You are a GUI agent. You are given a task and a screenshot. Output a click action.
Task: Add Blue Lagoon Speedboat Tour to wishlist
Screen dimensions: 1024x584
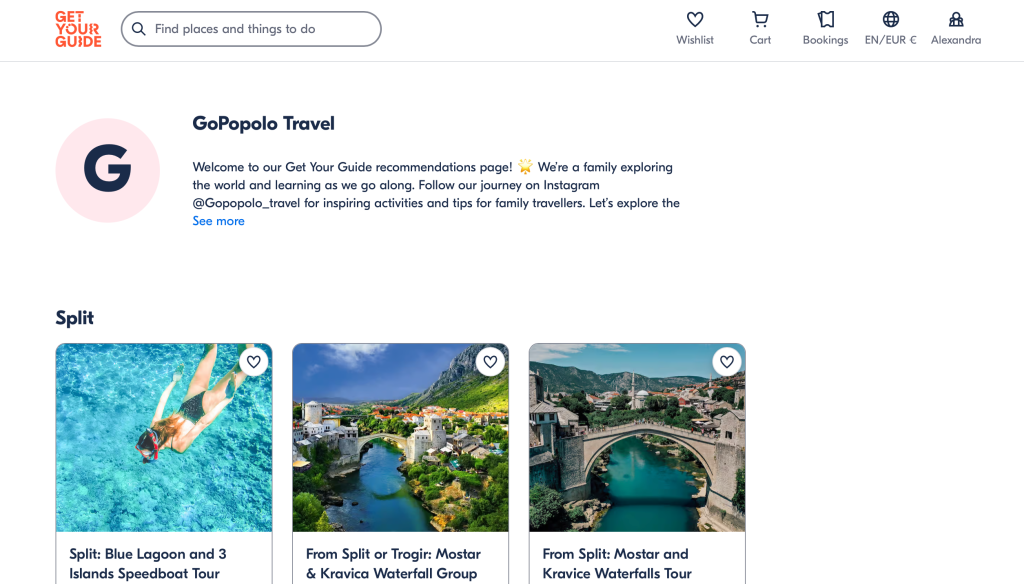pos(254,362)
